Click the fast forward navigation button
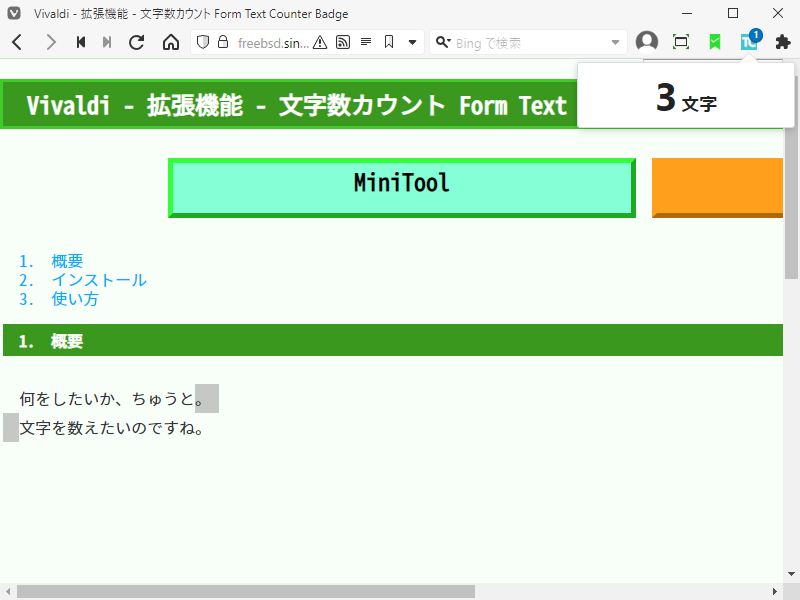This screenshot has width=800, height=600. pyautogui.click(x=107, y=42)
